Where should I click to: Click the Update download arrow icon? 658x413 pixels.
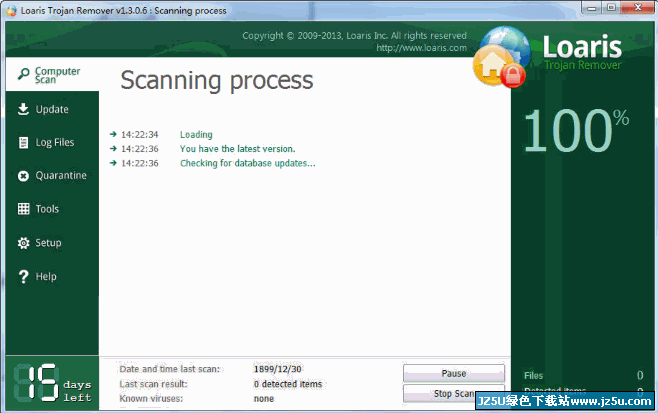coord(24,109)
